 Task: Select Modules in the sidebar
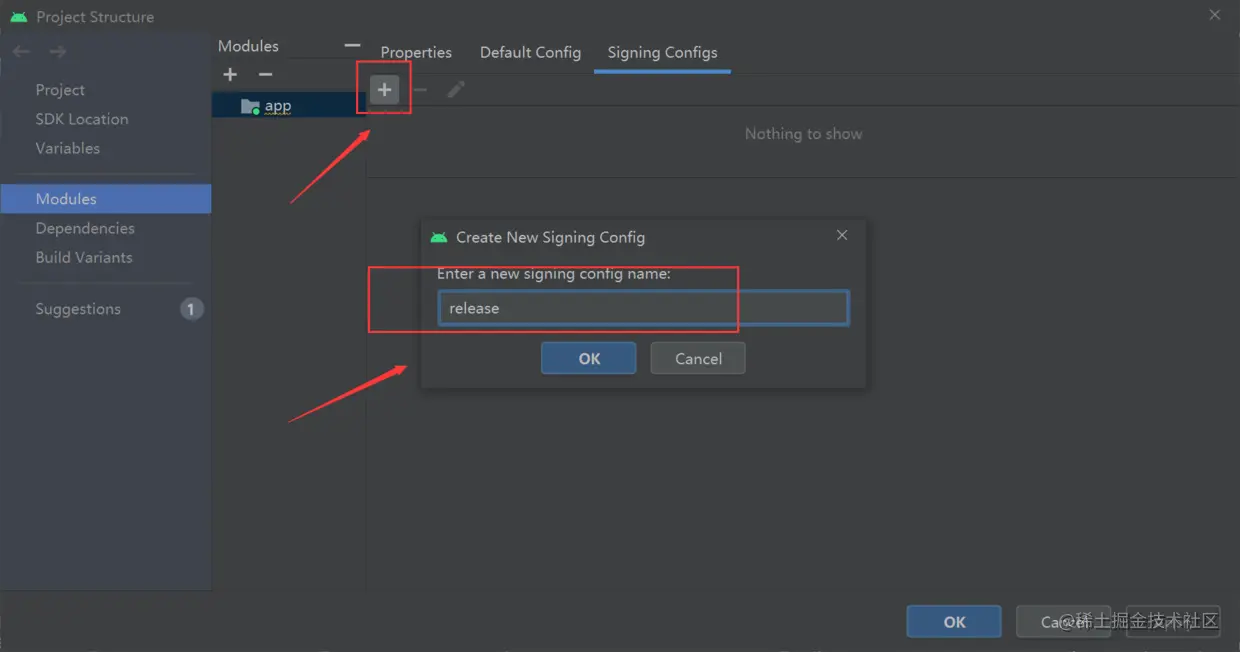106,199
